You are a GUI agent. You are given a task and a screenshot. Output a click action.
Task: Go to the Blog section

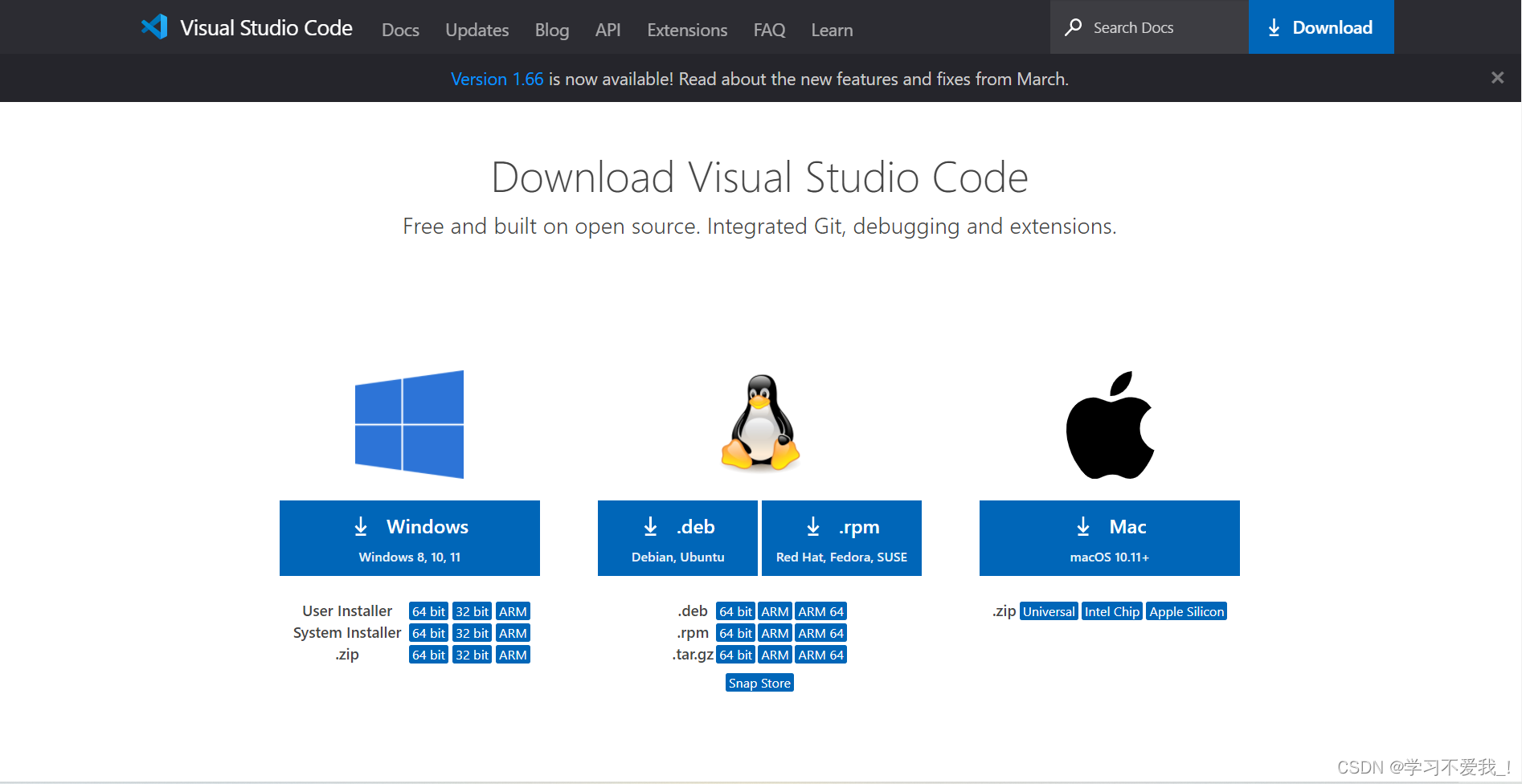[x=551, y=30]
